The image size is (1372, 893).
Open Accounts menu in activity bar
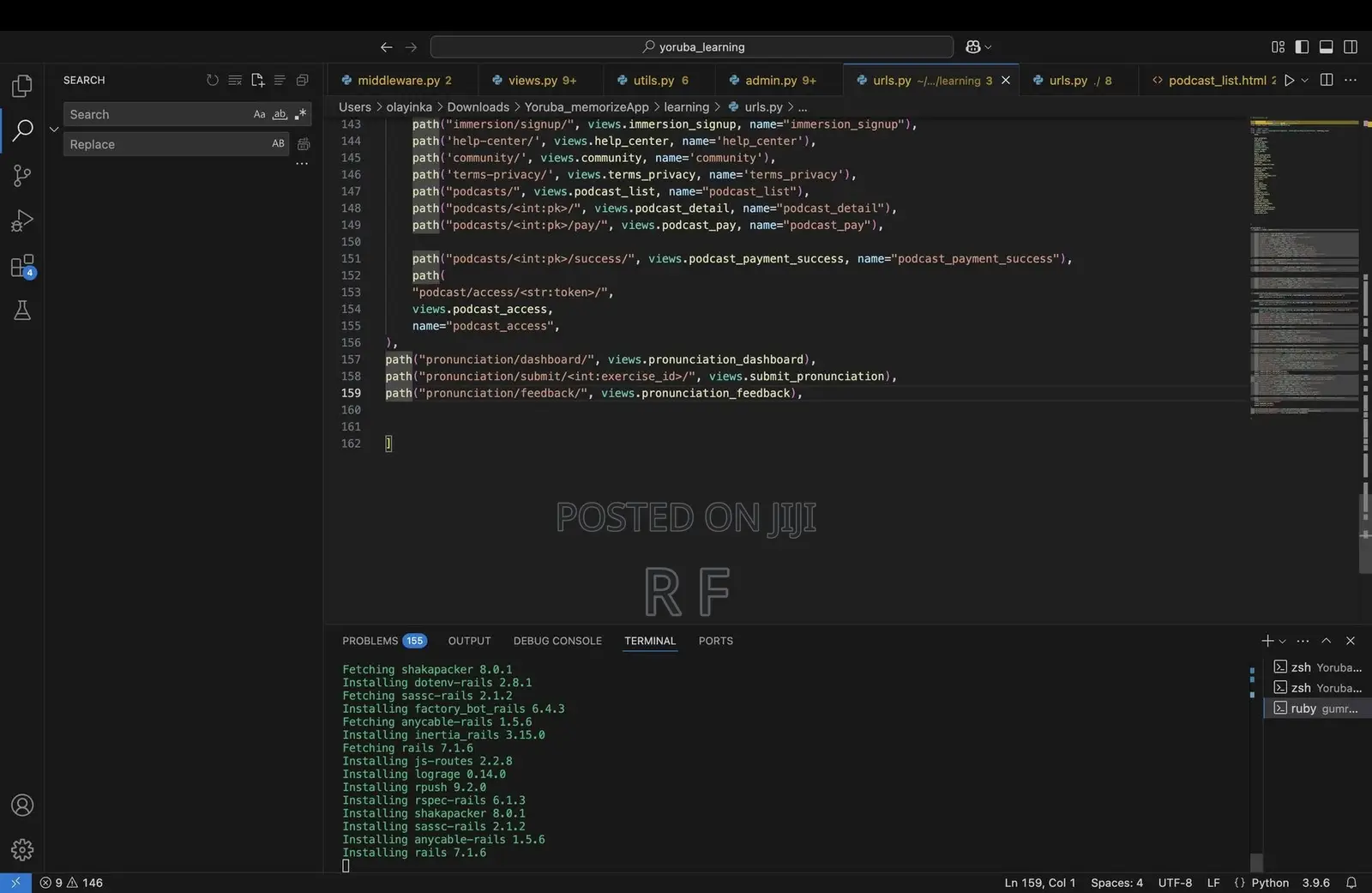22,805
